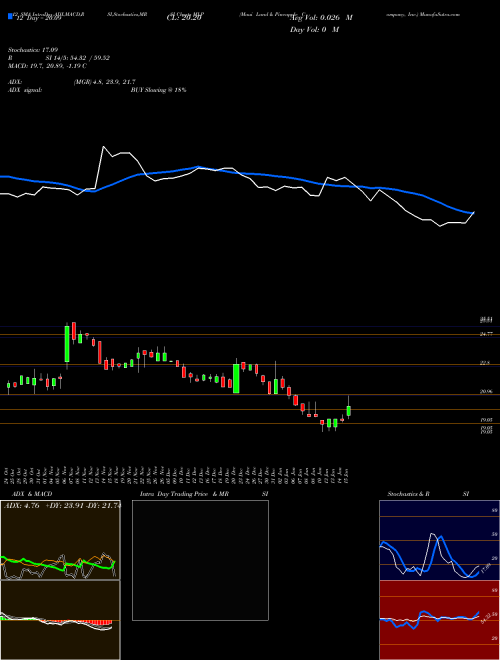Click the white price line's highest peak
Screen dimensions: 500x660
[104, 147]
